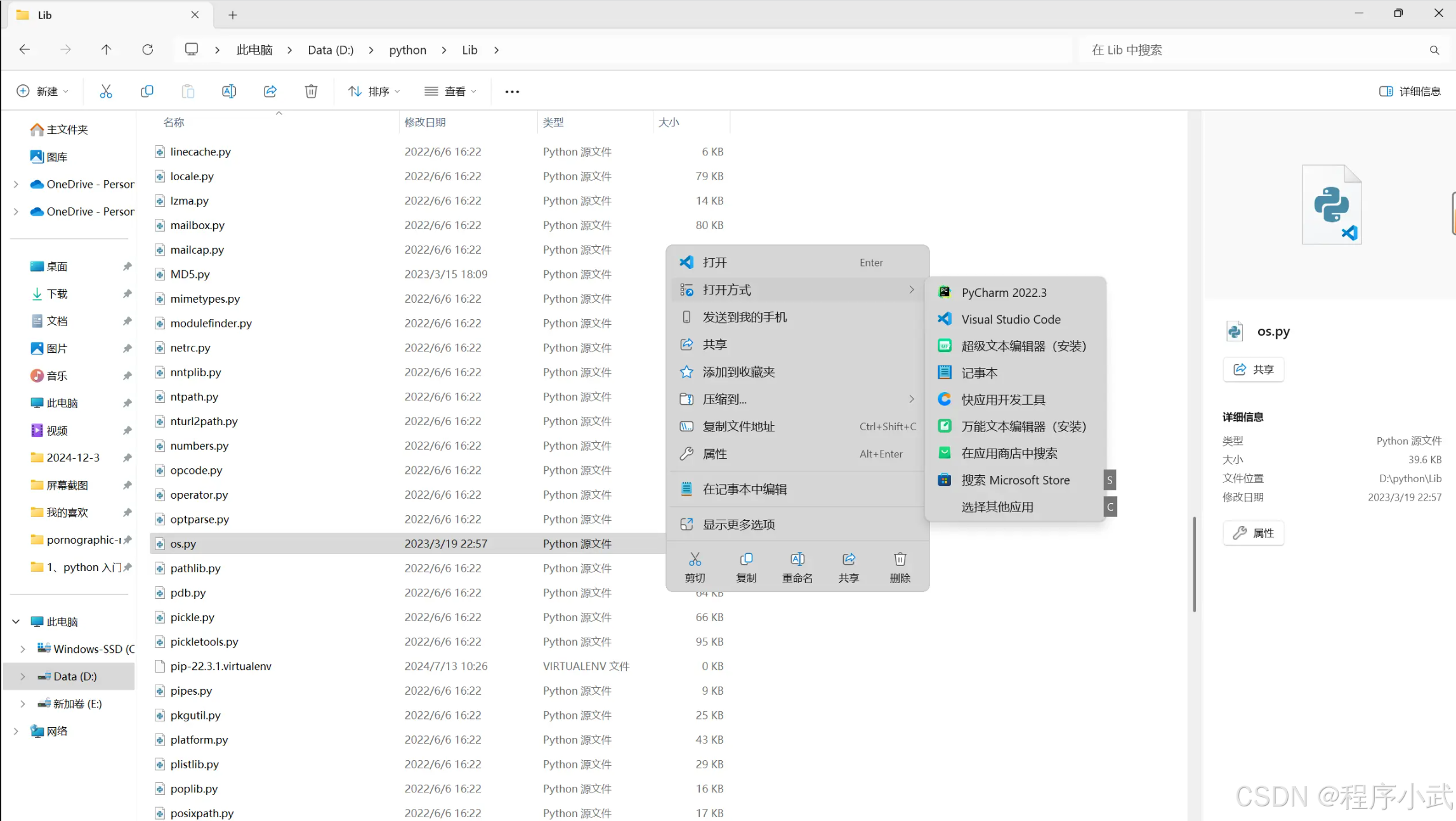The height and width of the screenshot is (821, 1456).
Task: Click the Delete trash icon in the toolbar
Action: (x=311, y=91)
